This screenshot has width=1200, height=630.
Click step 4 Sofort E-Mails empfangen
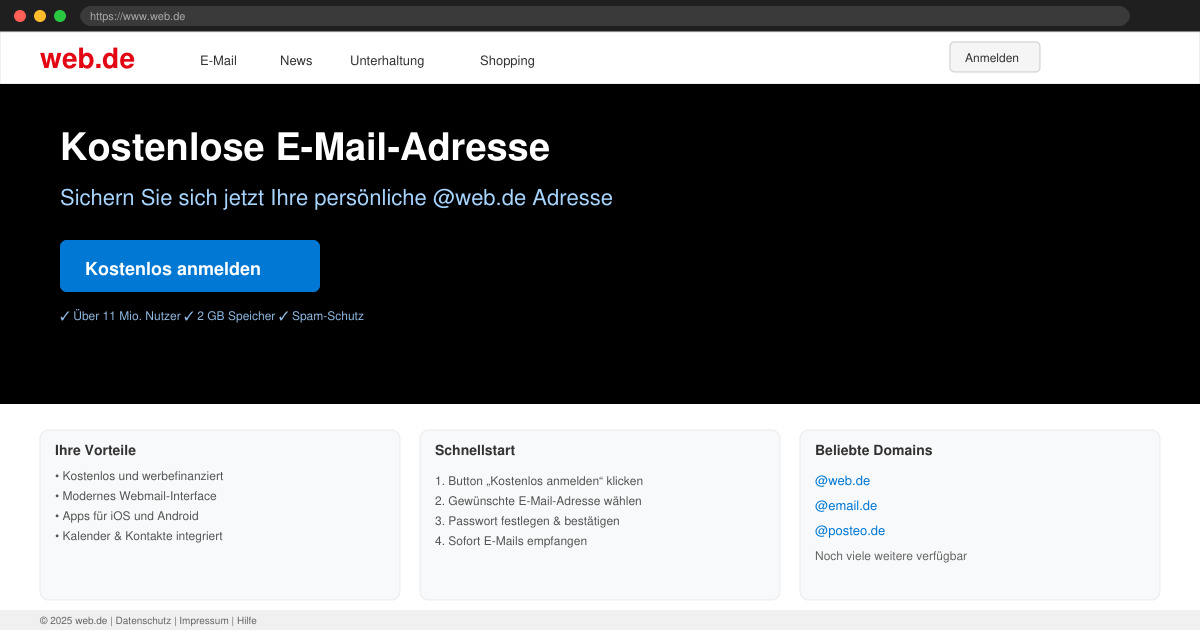coord(511,541)
